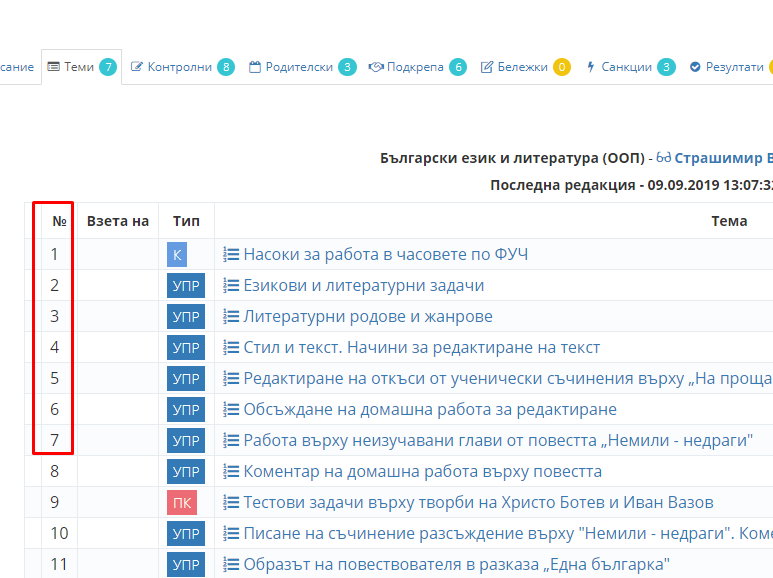Click the Български език и литература (ООП) heading
This screenshot has width=773, height=578.
(512, 158)
